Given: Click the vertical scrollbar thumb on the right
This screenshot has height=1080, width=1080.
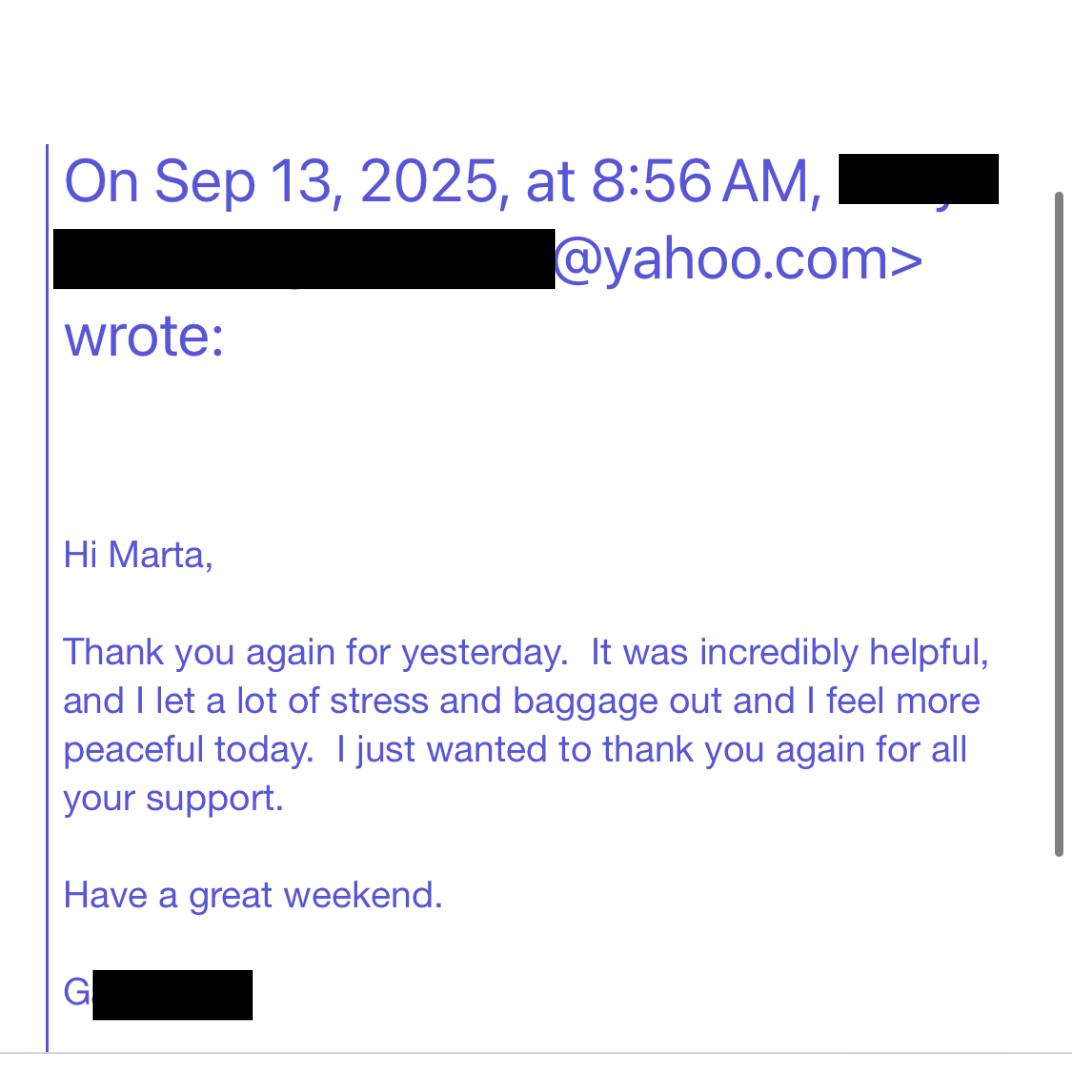Looking at the screenshot, I should tap(1059, 524).
